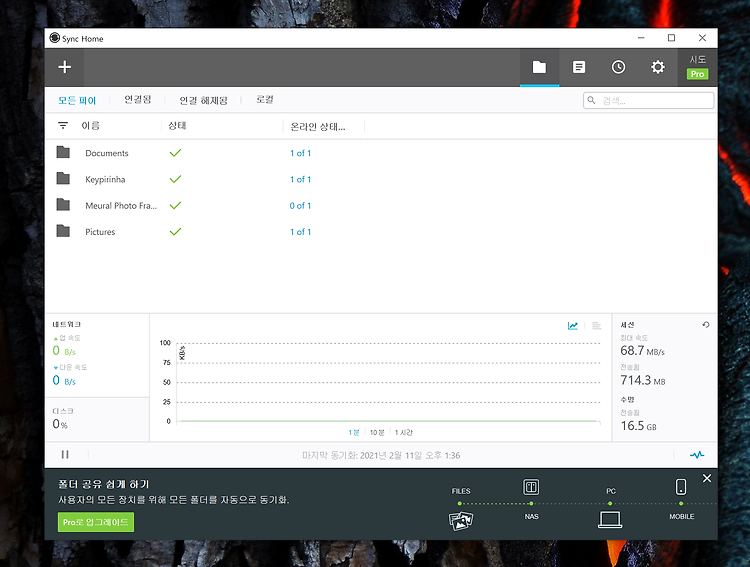Click the last sync timestamp text
The height and width of the screenshot is (567, 750).
[381, 456]
